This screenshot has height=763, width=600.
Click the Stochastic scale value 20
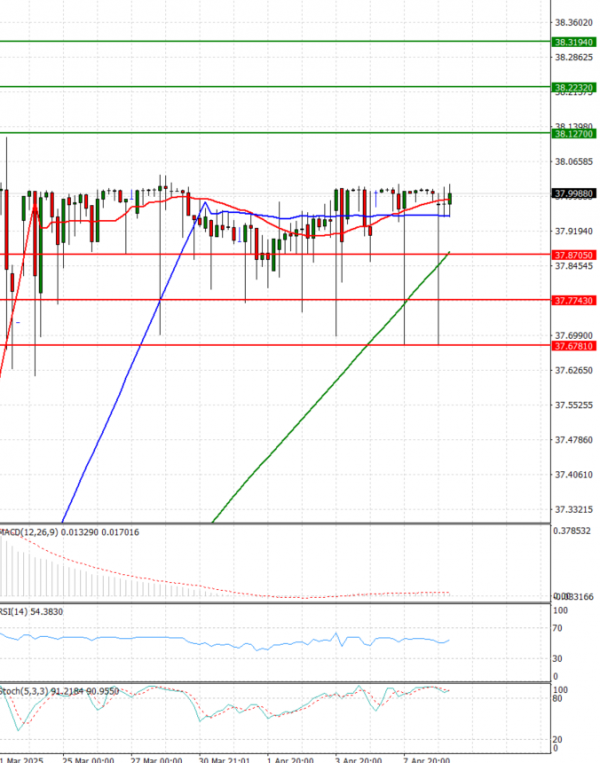click(558, 740)
